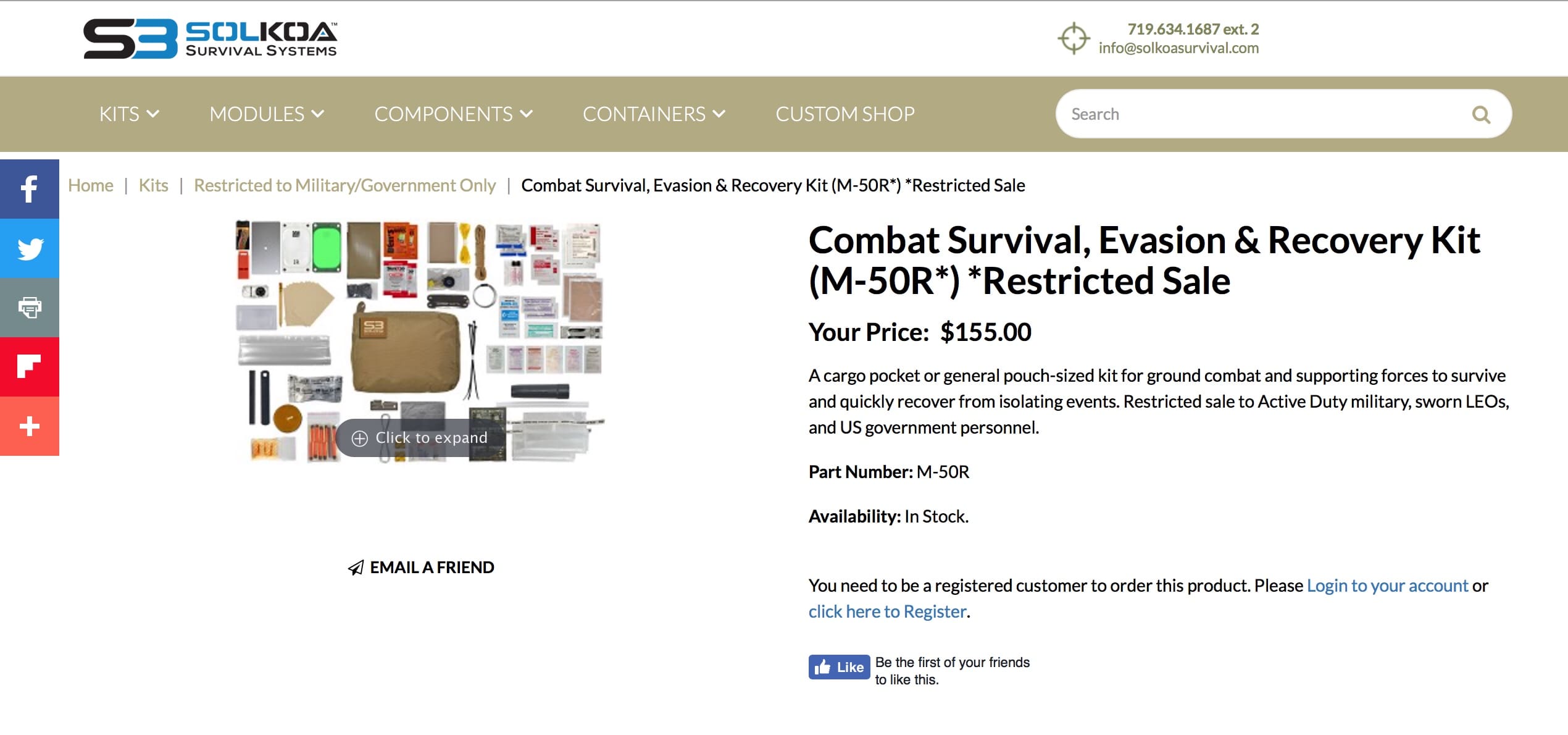
Task: Open the Containers navigation menu
Action: point(654,114)
